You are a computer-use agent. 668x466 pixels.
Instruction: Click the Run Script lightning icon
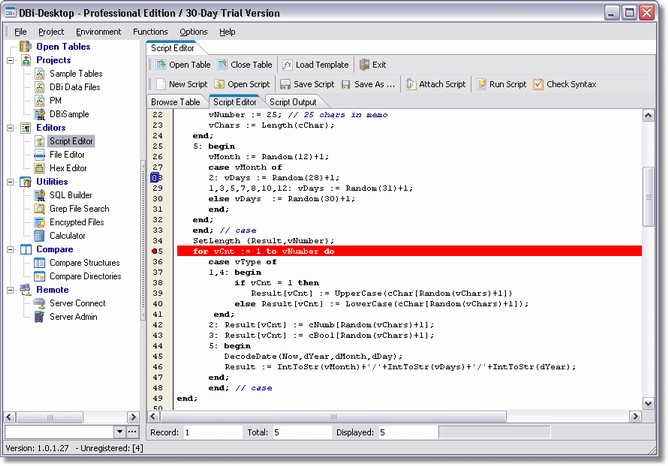481,84
